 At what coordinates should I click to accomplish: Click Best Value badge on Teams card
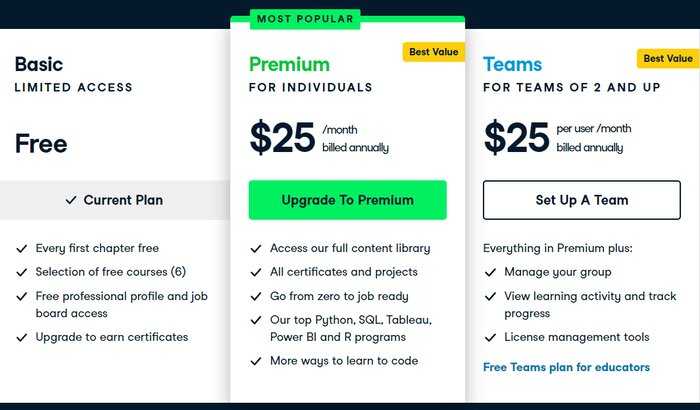click(x=668, y=59)
